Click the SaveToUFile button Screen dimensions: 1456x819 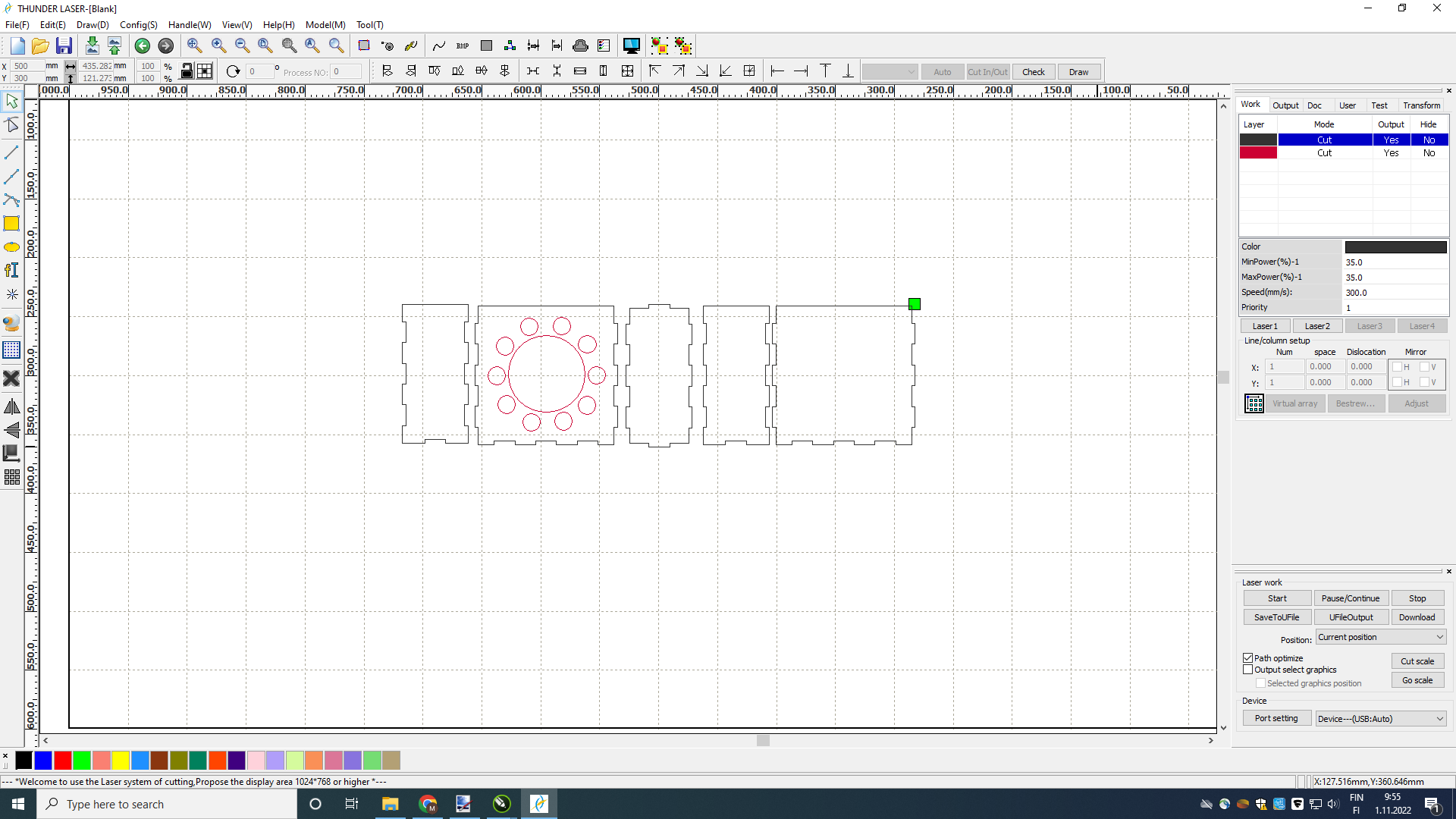pyautogui.click(x=1277, y=617)
